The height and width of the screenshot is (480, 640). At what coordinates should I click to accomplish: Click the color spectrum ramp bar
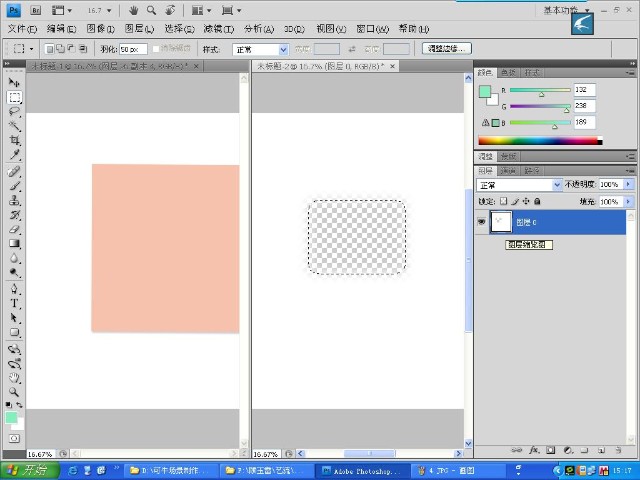click(536, 140)
